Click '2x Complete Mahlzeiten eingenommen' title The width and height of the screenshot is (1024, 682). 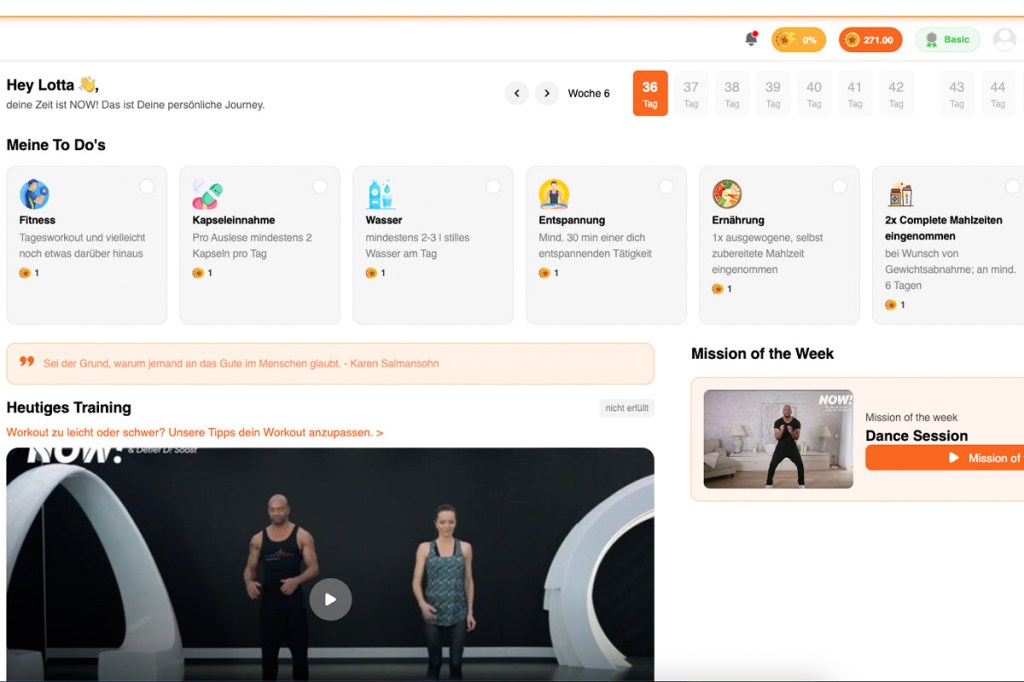(x=944, y=228)
